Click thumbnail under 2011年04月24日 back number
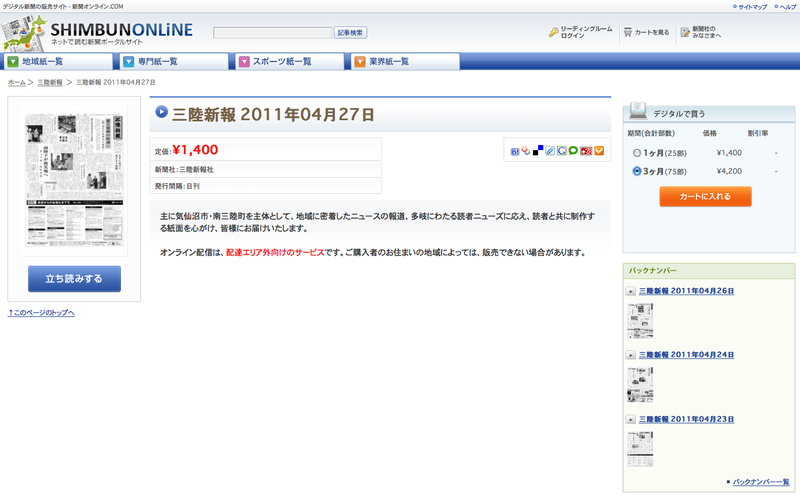800x497 pixels. pyautogui.click(x=640, y=385)
